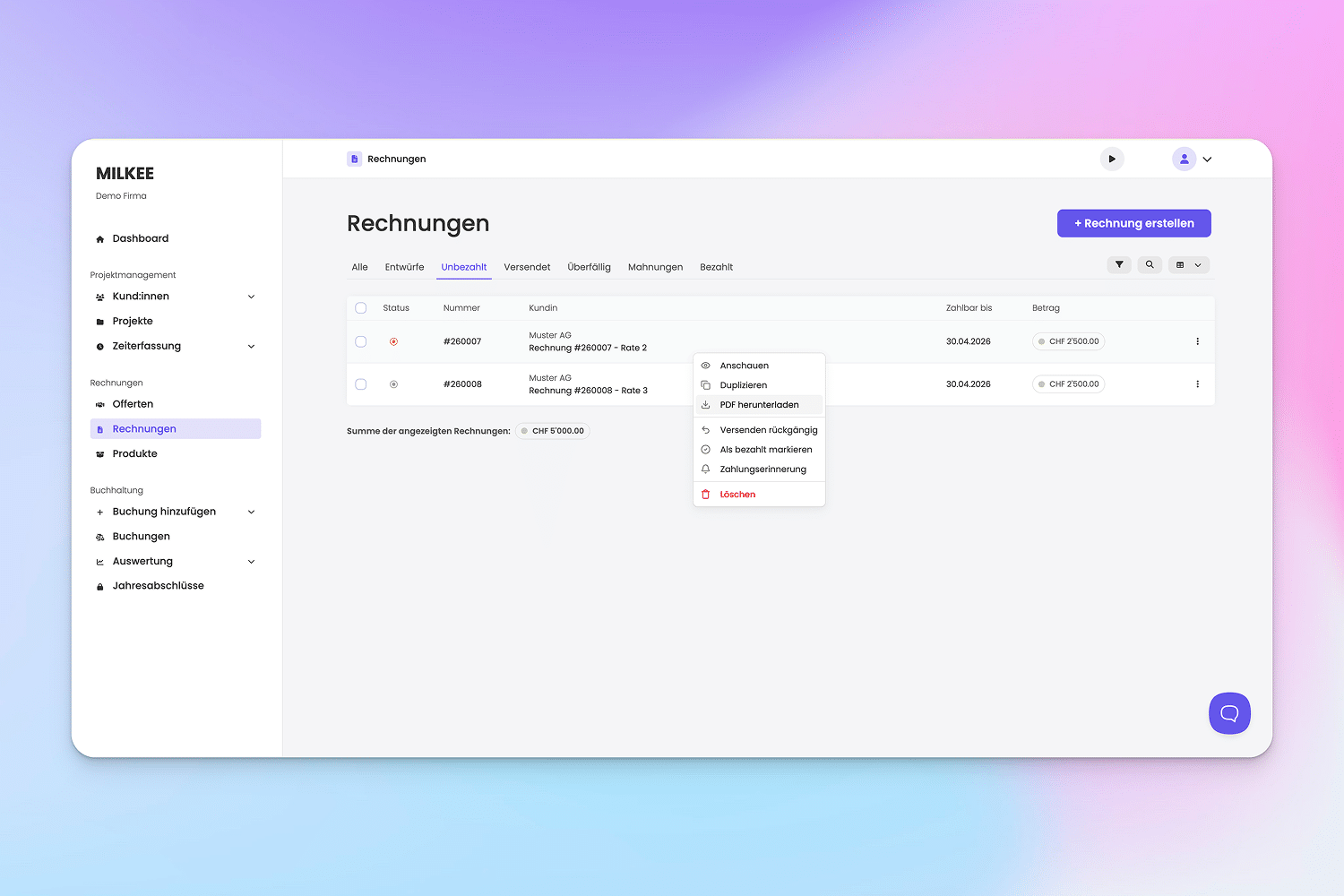Expand the Kund:innen sidebar section
The image size is (1344, 896).
tap(251, 297)
